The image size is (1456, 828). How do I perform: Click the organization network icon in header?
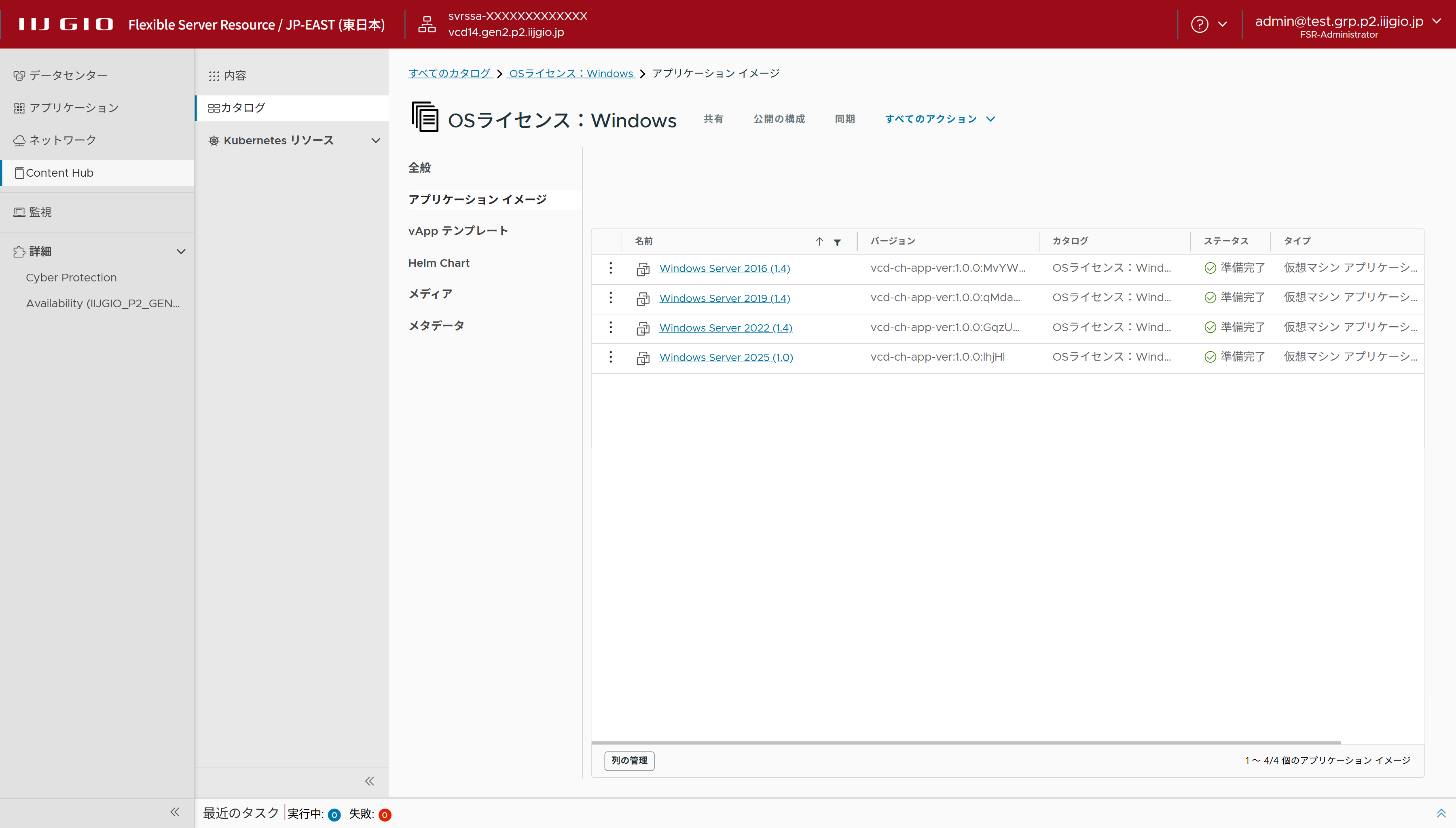[x=427, y=24]
